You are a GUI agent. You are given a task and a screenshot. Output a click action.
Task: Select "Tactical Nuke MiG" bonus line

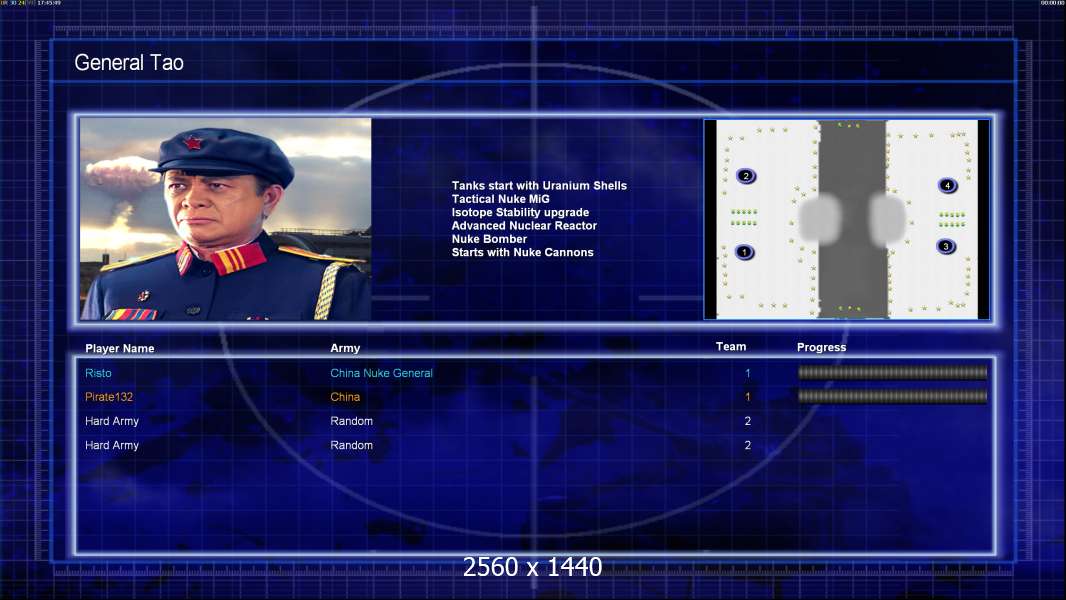500,199
